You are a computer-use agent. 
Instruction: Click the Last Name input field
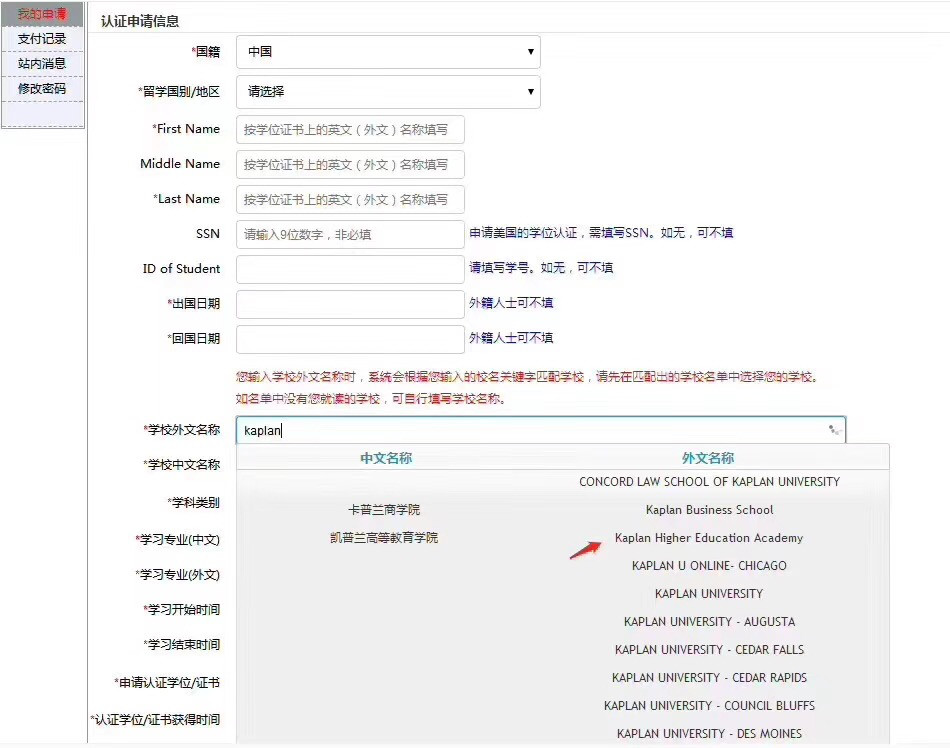tap(350, 199)
